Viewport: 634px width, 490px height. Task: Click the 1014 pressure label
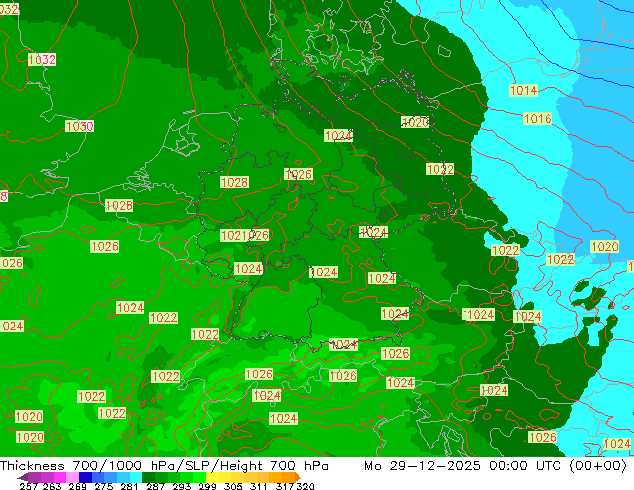click(524, 91)
